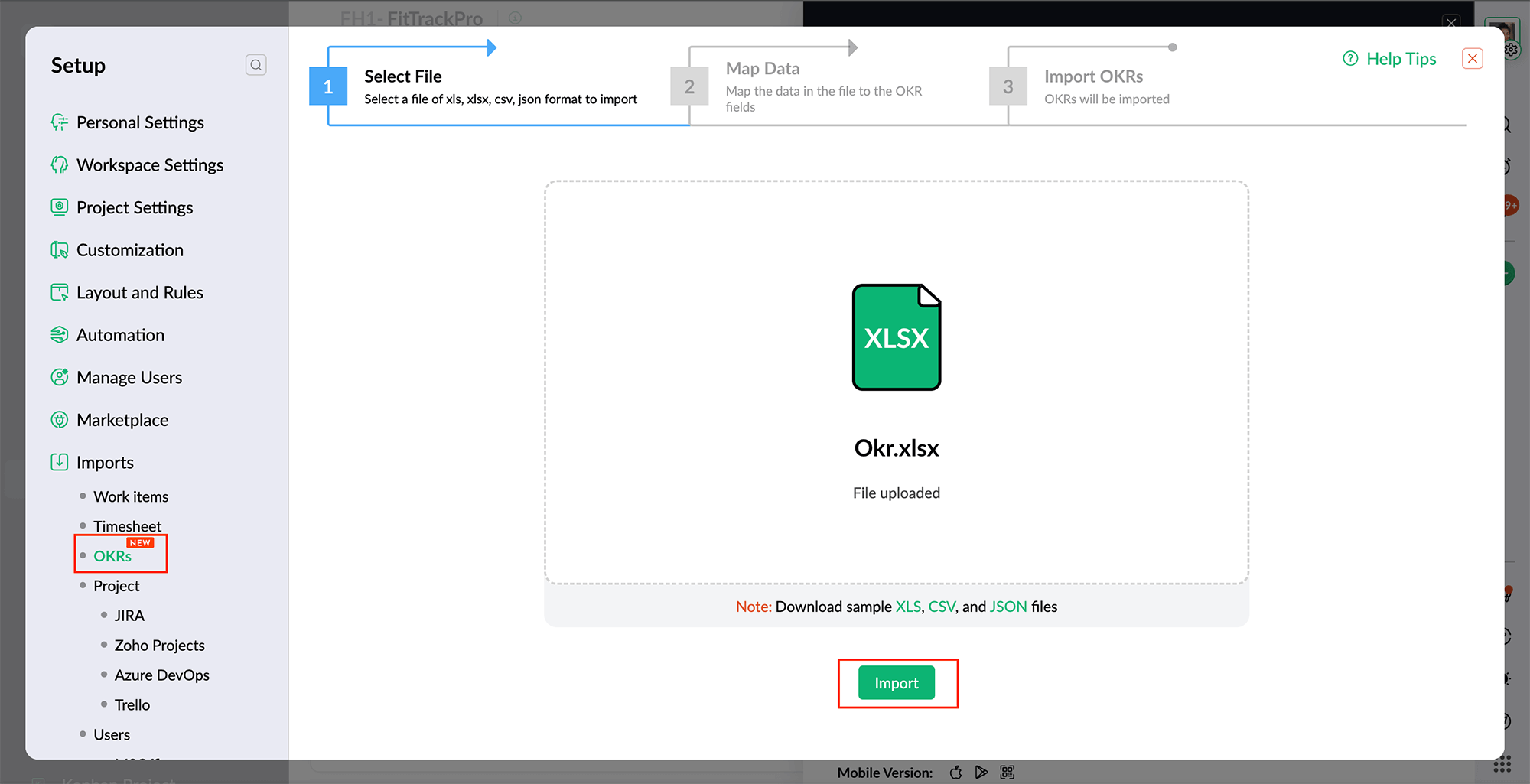Switch to the Map Data step

click(x=762, y=68)
